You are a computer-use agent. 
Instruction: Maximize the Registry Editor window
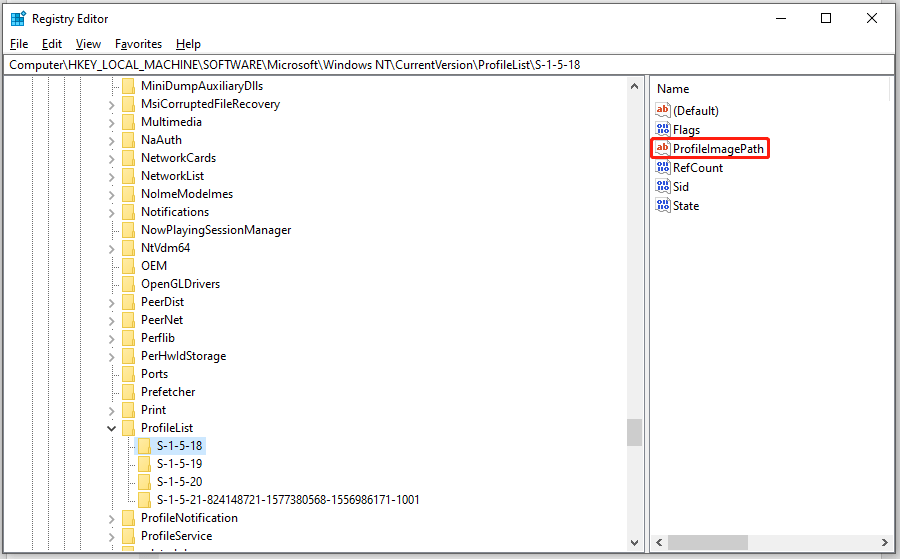826,18
